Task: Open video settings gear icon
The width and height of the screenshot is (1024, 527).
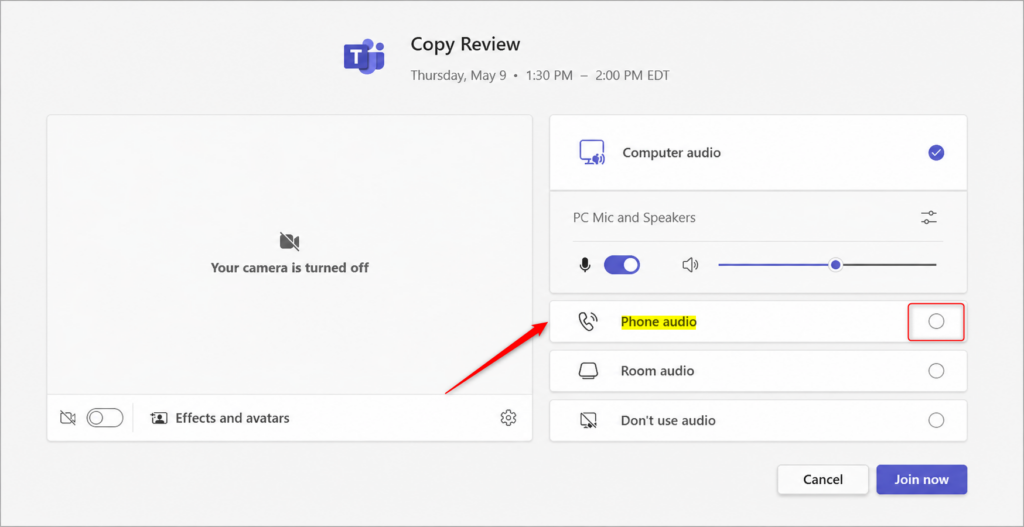Action: [x=508, y=418]
